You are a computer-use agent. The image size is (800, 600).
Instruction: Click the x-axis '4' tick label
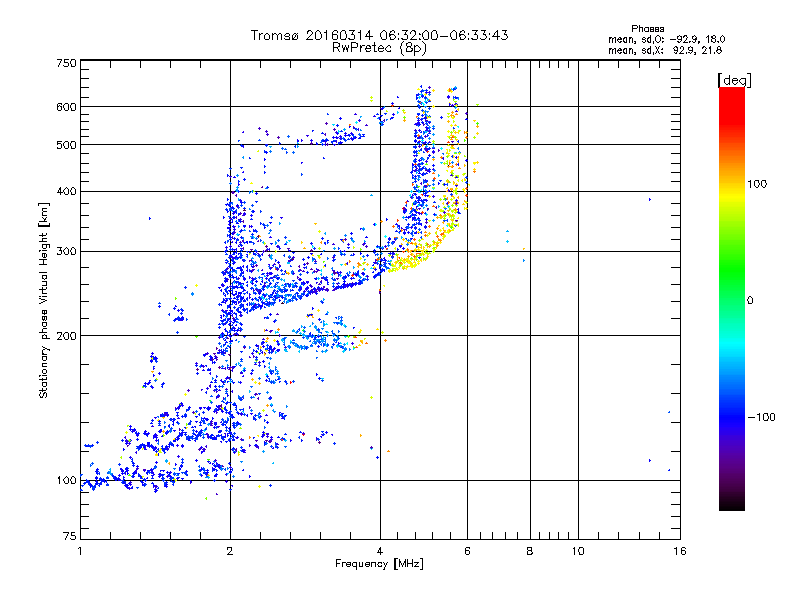[380, 551]
